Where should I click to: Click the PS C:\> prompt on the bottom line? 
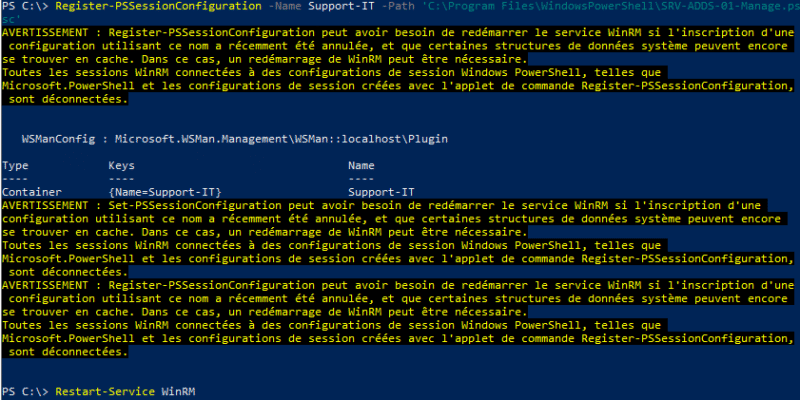click(x=26, y=387)
